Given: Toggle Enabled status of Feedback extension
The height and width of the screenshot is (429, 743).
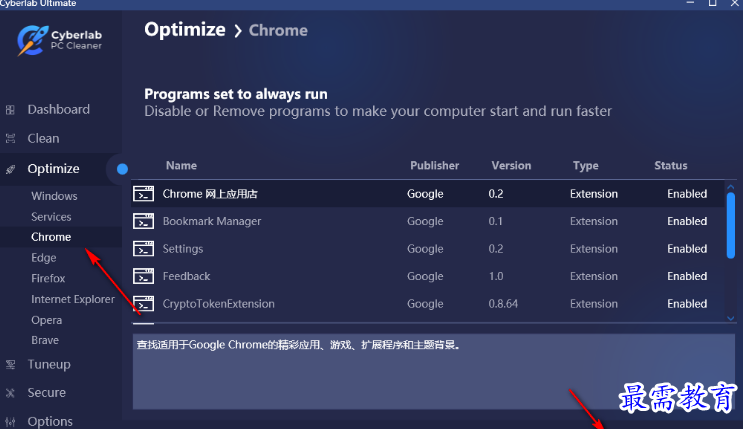Looking at the screenshot, I should pyautogui.click(x=687, y=276).
